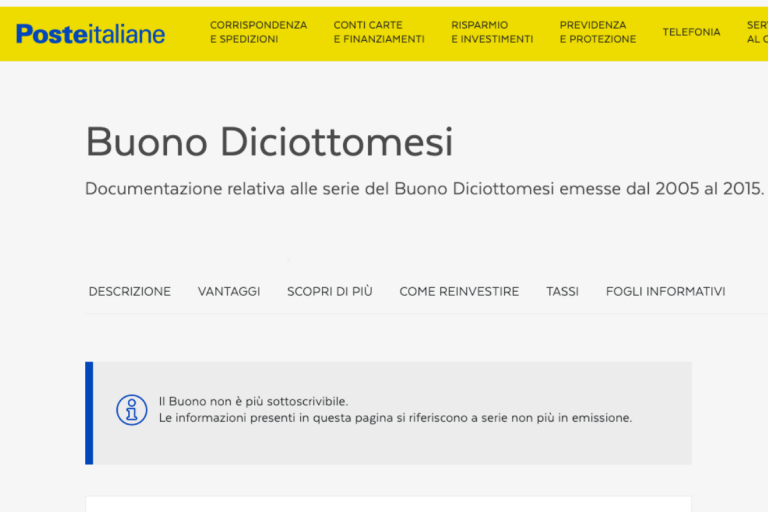Image resolution: width=768 pixels, height=512 pixels.
Task: Click the blue info icon in notice
Action: pyautogui.click(x=132, y=410)
